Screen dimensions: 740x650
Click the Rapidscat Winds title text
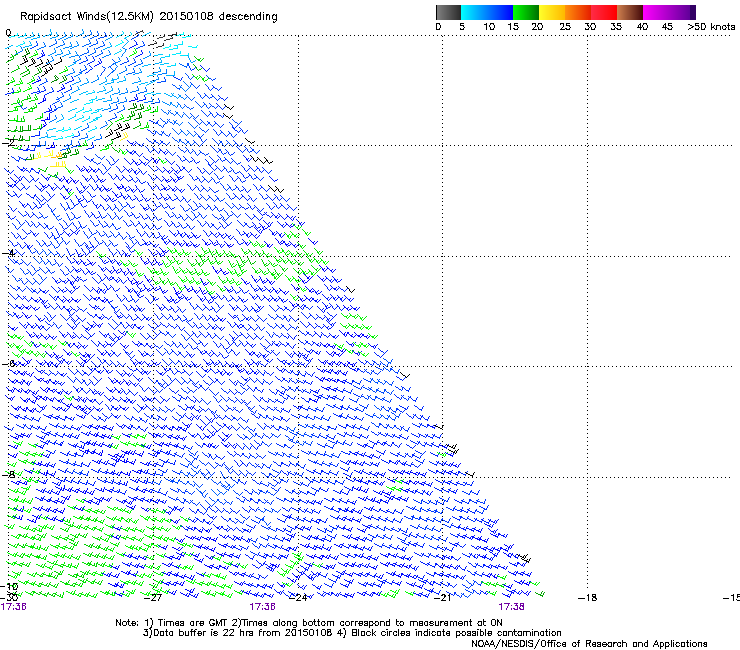(x=149, y=17)
